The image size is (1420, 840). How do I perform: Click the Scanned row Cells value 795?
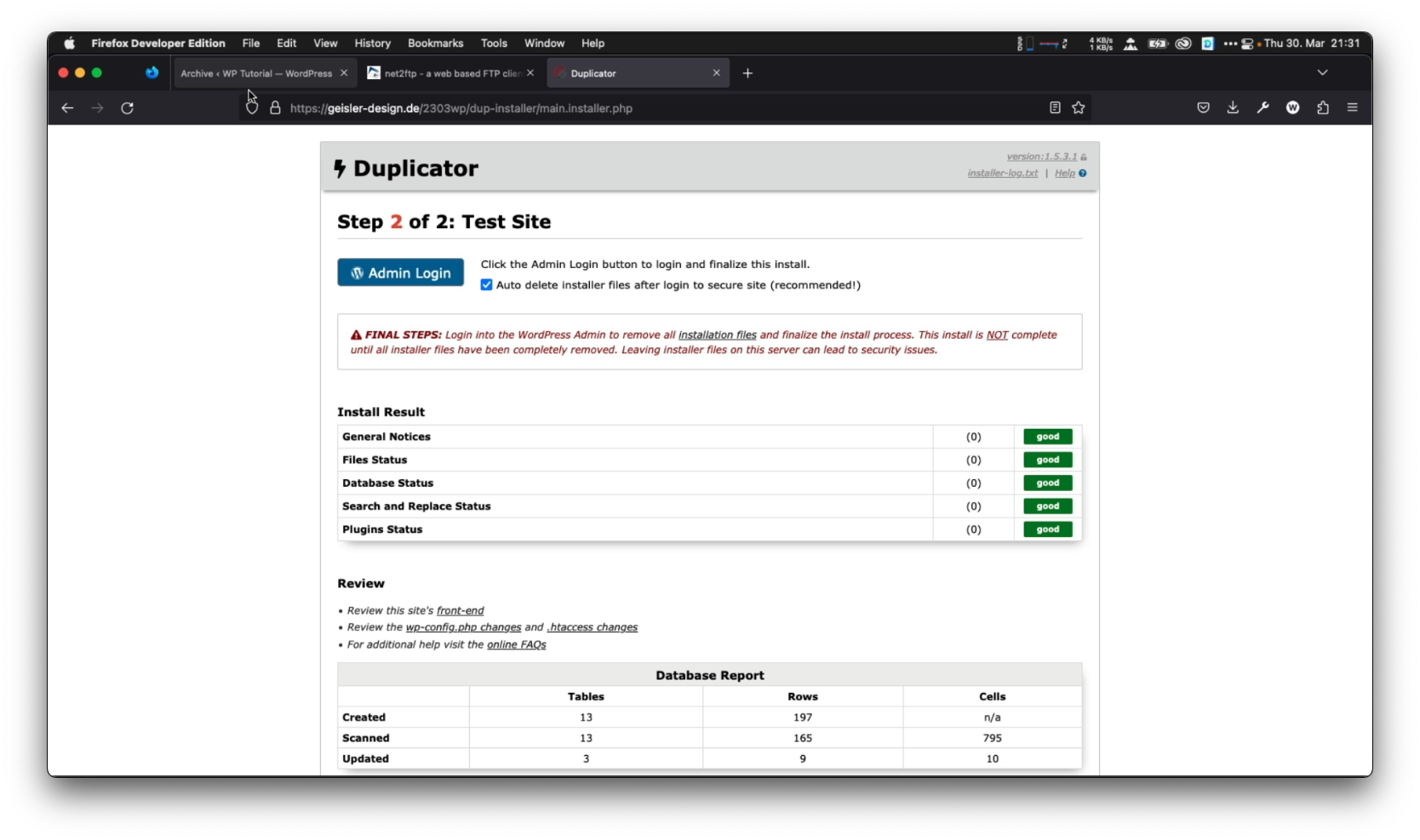click(993, 738)
